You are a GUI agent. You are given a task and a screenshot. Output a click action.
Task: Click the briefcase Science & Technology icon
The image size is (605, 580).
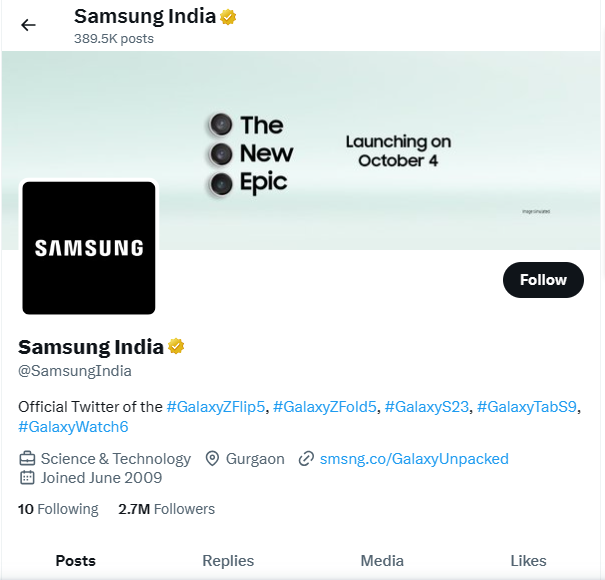[x=28, y=459]
